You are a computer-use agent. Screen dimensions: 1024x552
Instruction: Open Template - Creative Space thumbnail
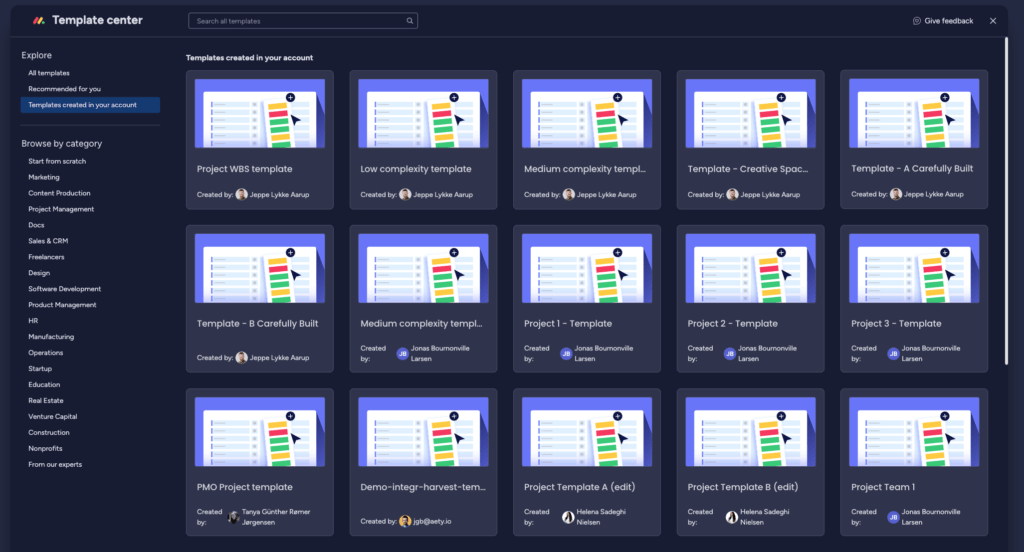750,114
